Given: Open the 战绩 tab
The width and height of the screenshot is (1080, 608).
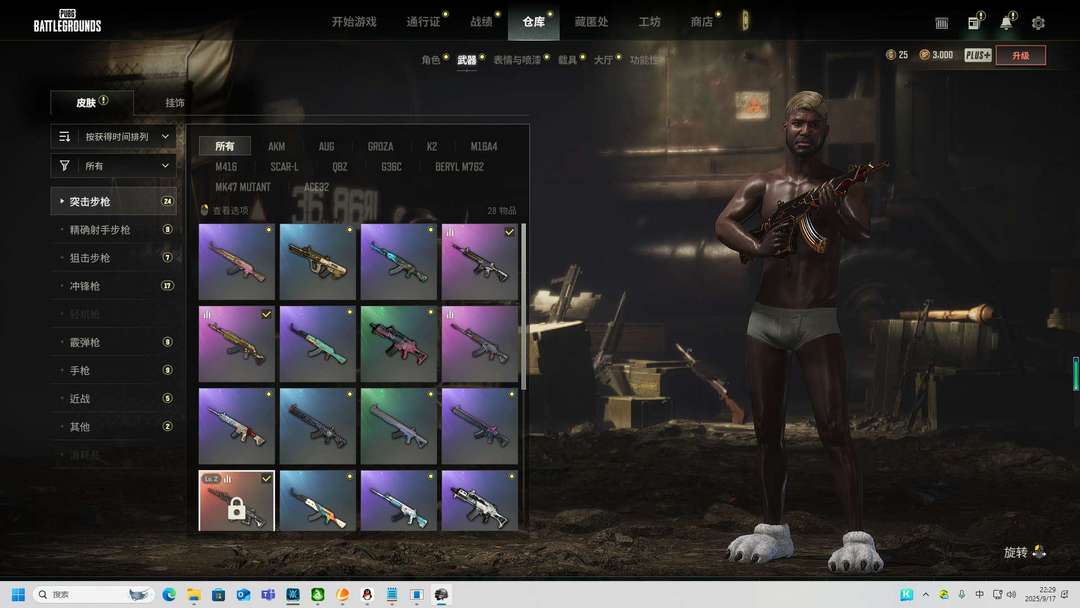Looking at the screenshot, I should (481, 22).
